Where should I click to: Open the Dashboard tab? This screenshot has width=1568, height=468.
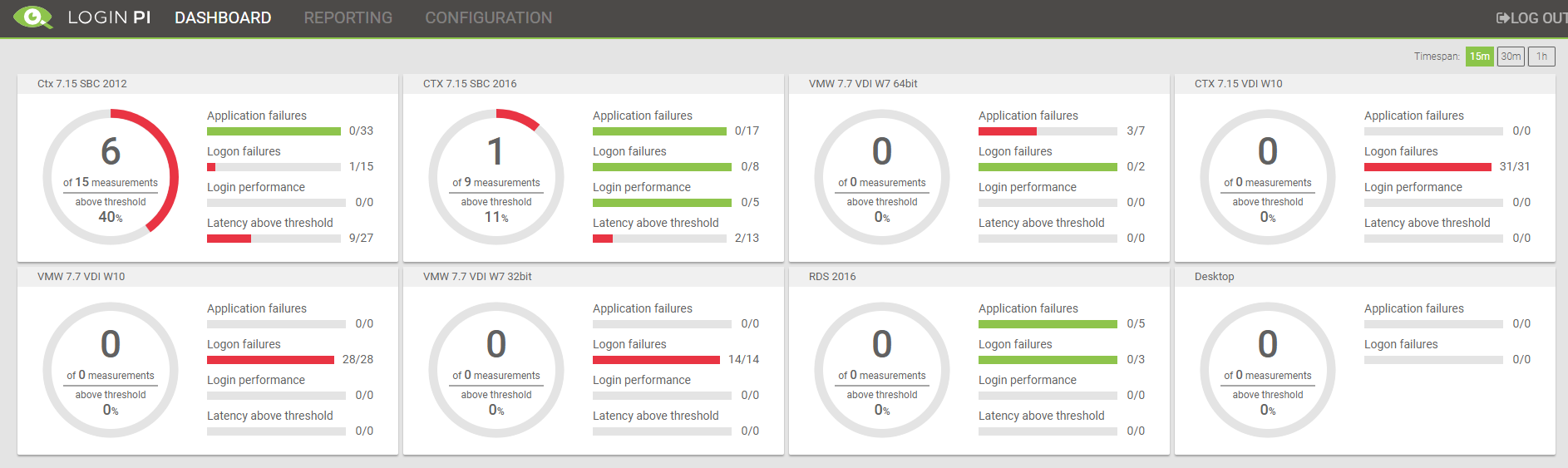click(x=223, y=17)
